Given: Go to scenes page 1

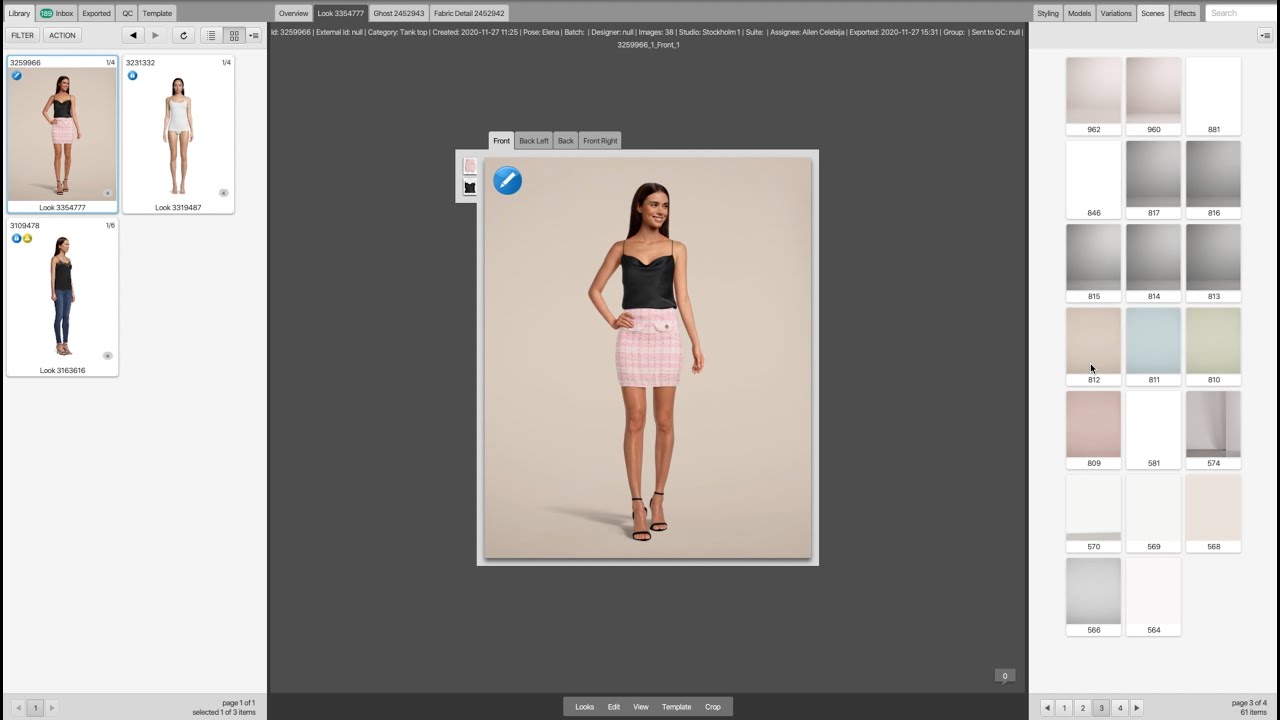Looking at the screenshot, I should coord(1064,708).
